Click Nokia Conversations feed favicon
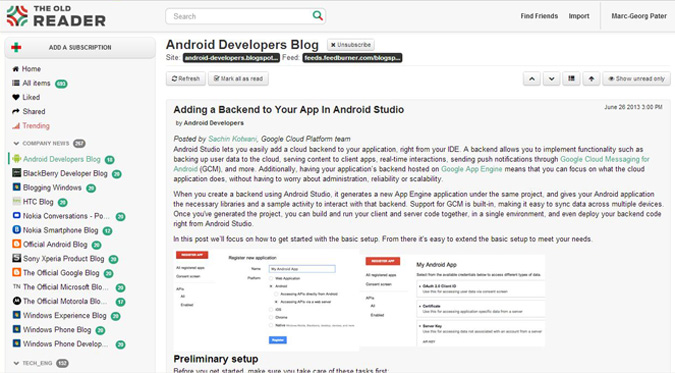Image resolution: width=675 pixels, height=373 pixels. [x=16, y=216]
